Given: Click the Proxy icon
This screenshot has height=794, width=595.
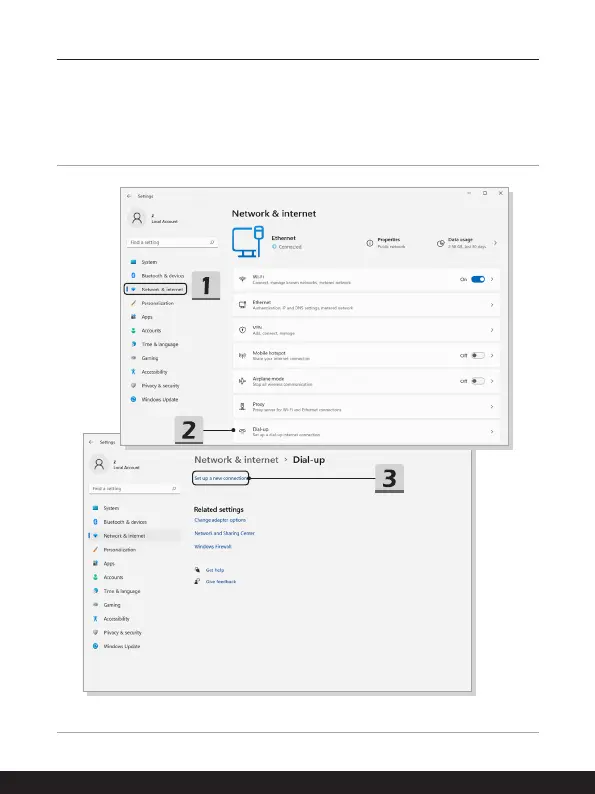Looking at the screenshot, I should [242, 406].
